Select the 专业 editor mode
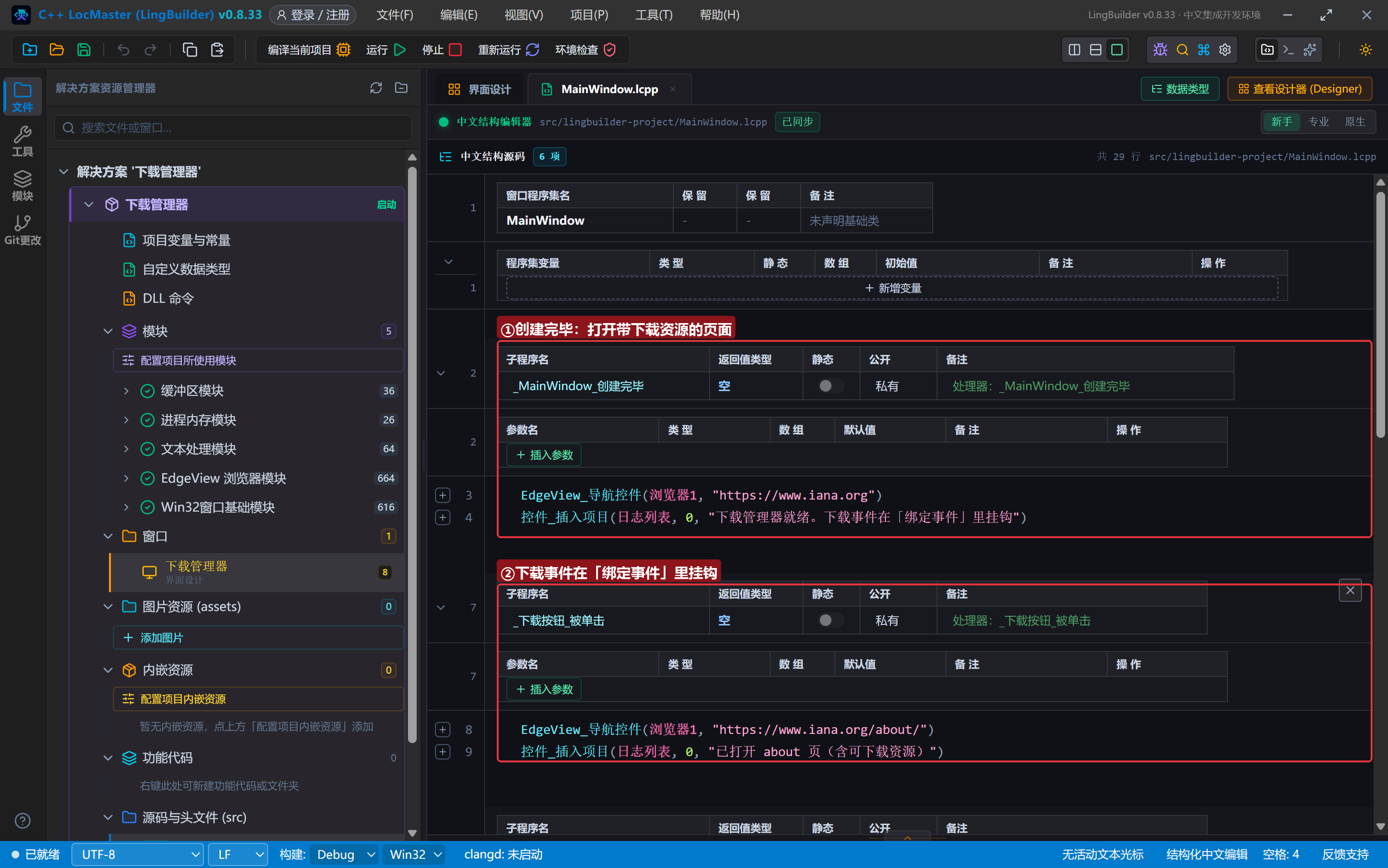This screenshot has height=868, width=1388. point(1318,122)
